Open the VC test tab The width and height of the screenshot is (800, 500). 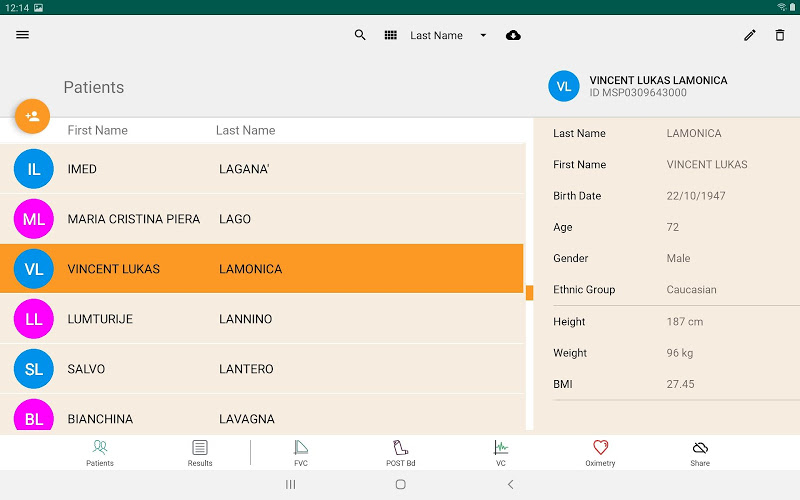(x=501, y=453)
